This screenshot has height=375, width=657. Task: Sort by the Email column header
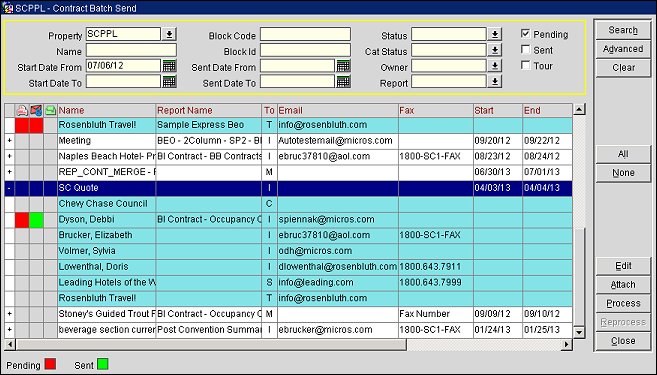[x=338, y=111]
